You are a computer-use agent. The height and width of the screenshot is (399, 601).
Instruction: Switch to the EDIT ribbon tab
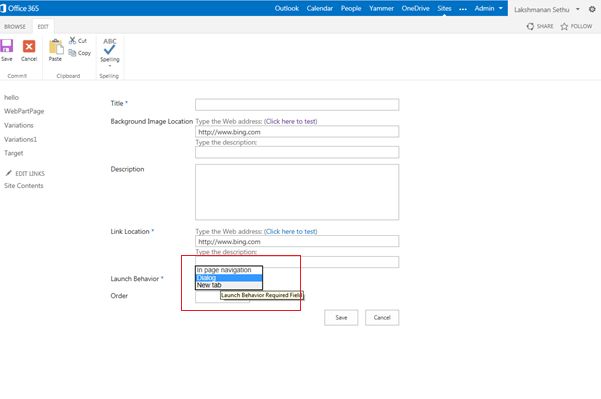(43, 26)
